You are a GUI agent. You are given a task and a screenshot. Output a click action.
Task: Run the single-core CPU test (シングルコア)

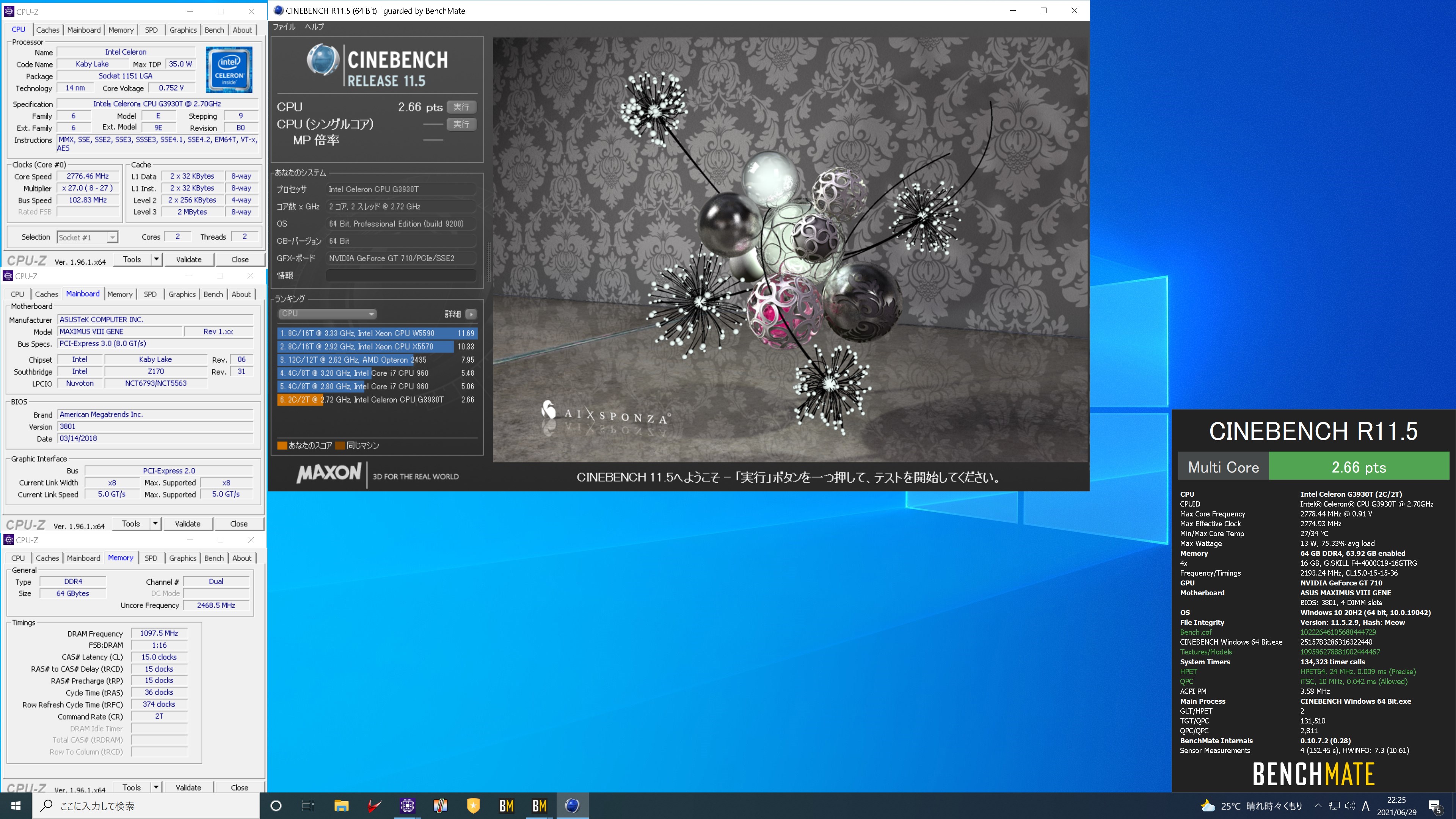(461, 124)
